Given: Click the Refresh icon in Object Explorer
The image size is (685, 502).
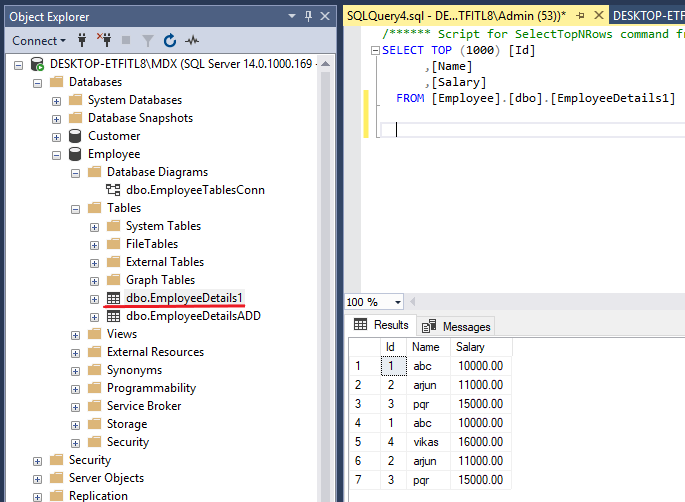Looking at the screenshot, I should 170,41.
